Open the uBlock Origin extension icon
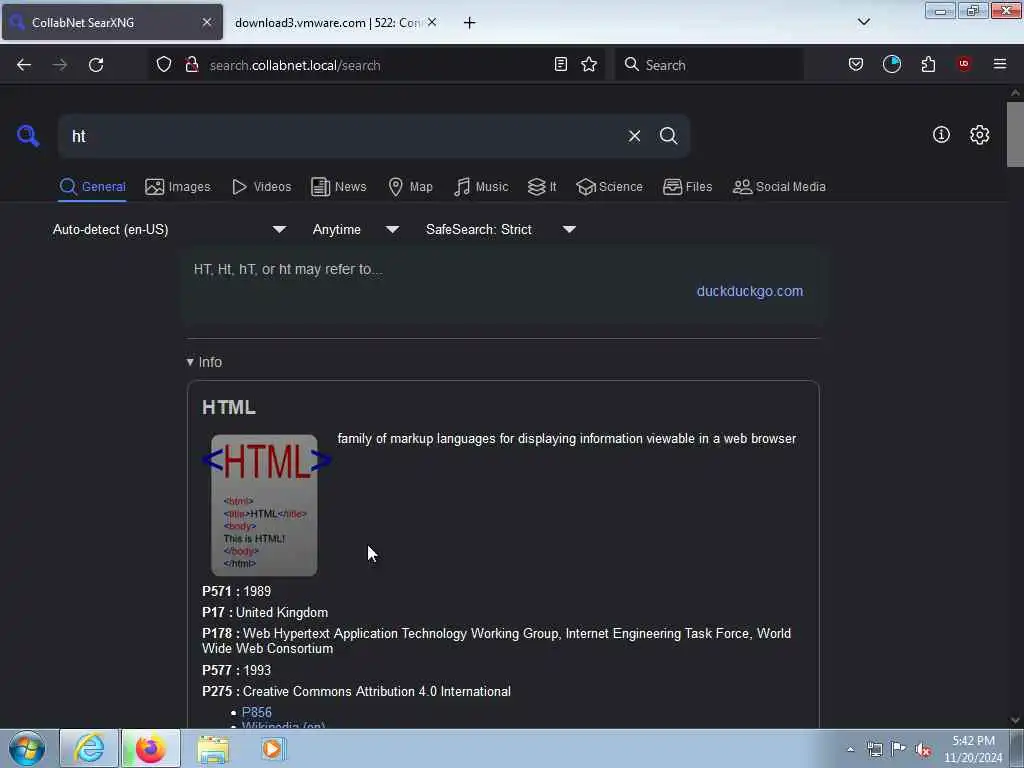The width and height of the screenshot is (1024, 768). click(963, 64)
